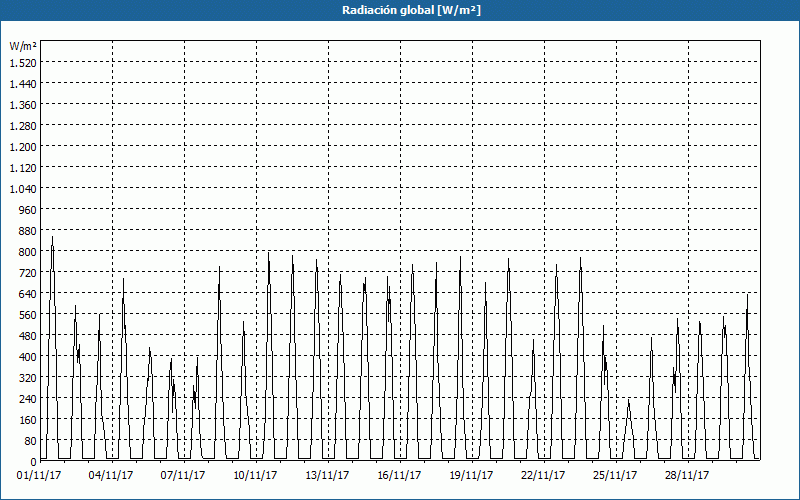Click the 07/11/17 date label
The width and height of the screenshot is (800, 500).
pyautogui.click(x=183, y=476)
